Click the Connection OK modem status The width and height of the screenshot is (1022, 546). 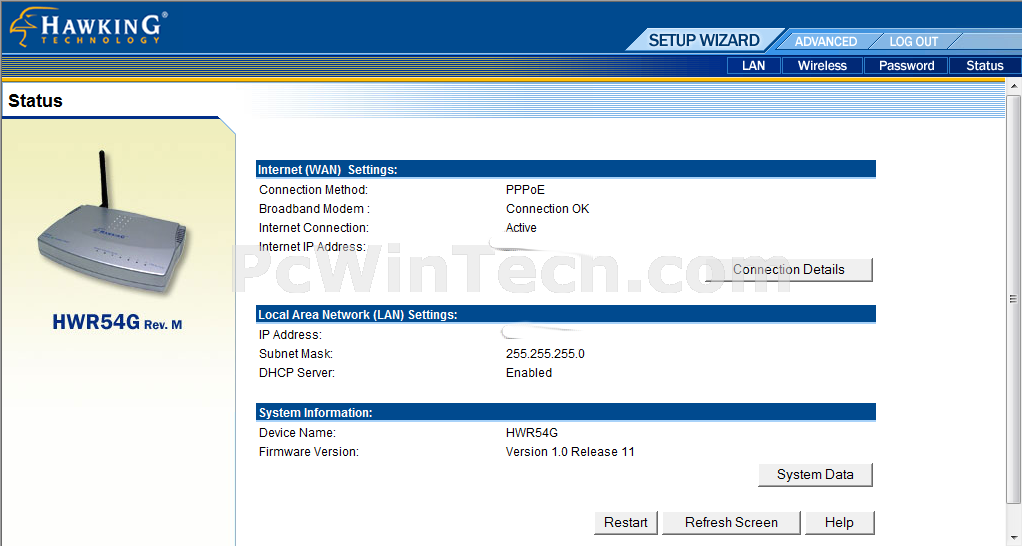548,208
